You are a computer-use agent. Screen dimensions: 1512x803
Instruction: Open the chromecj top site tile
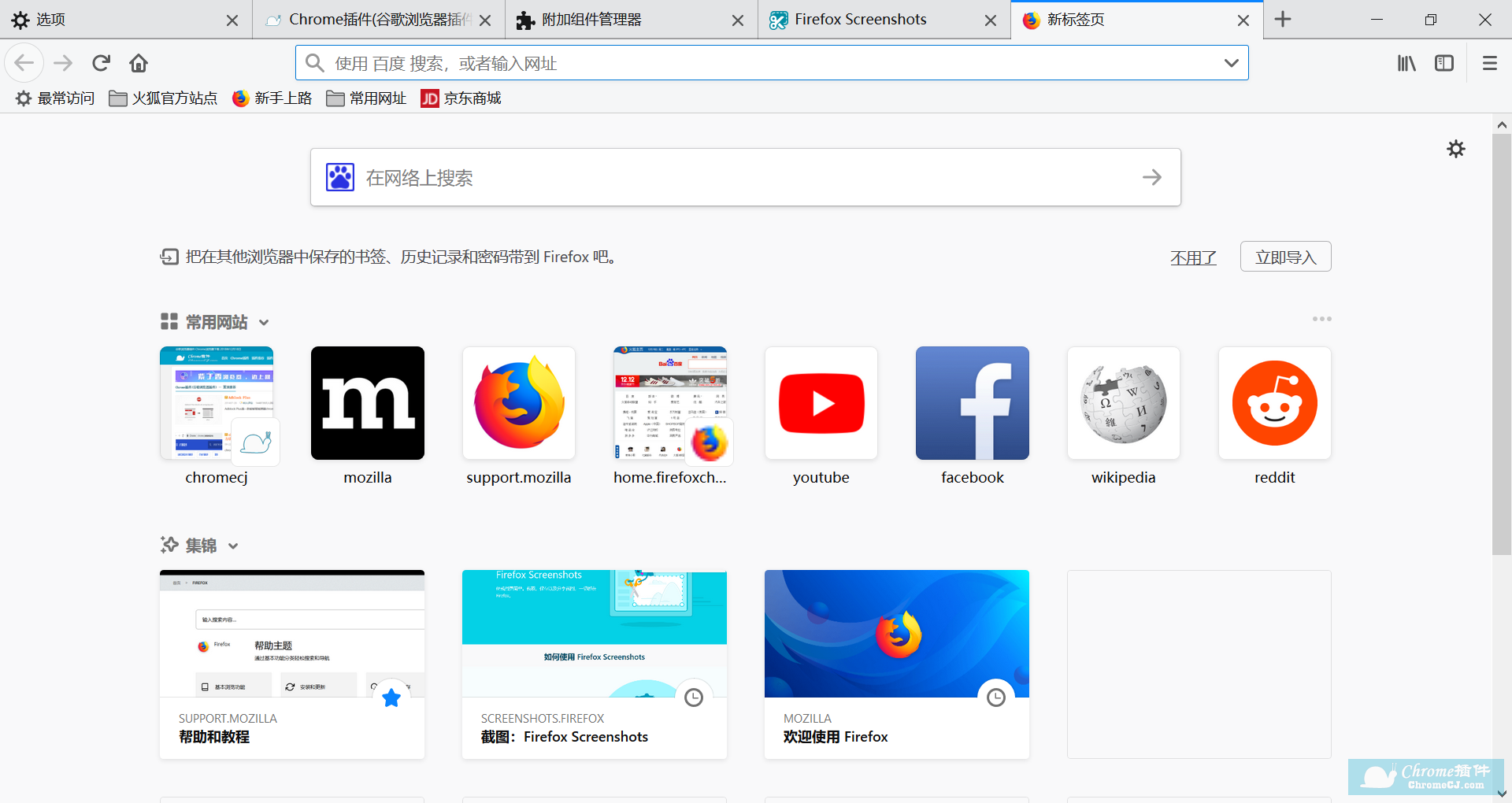217,403
